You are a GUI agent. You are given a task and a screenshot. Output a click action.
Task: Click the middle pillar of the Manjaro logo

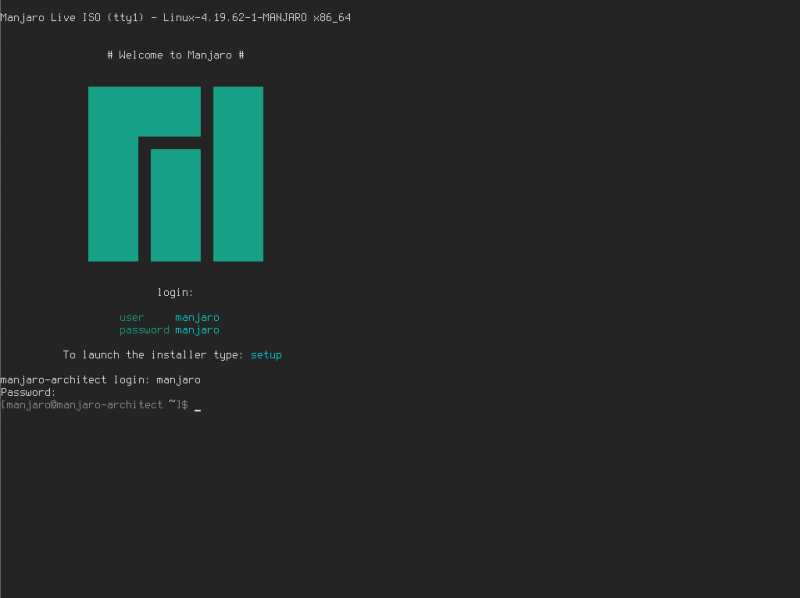176,205
